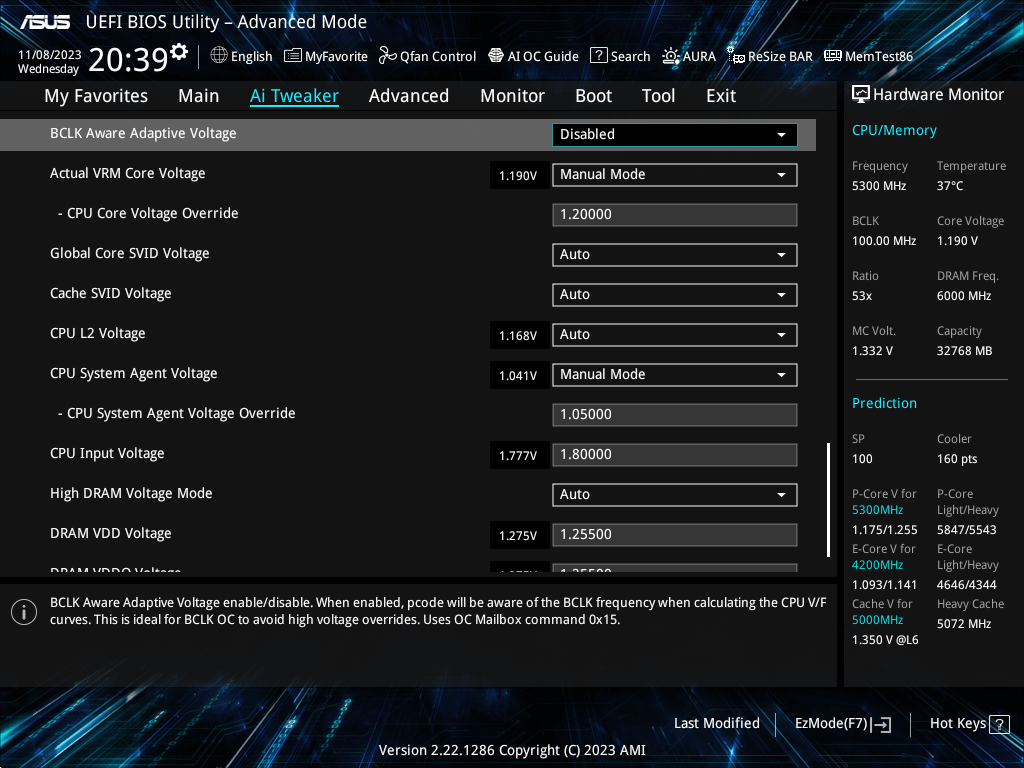Viewport: 1024px width, 768px height.
Task: Click the EzMode exit arrow icon
Action: 882,724
